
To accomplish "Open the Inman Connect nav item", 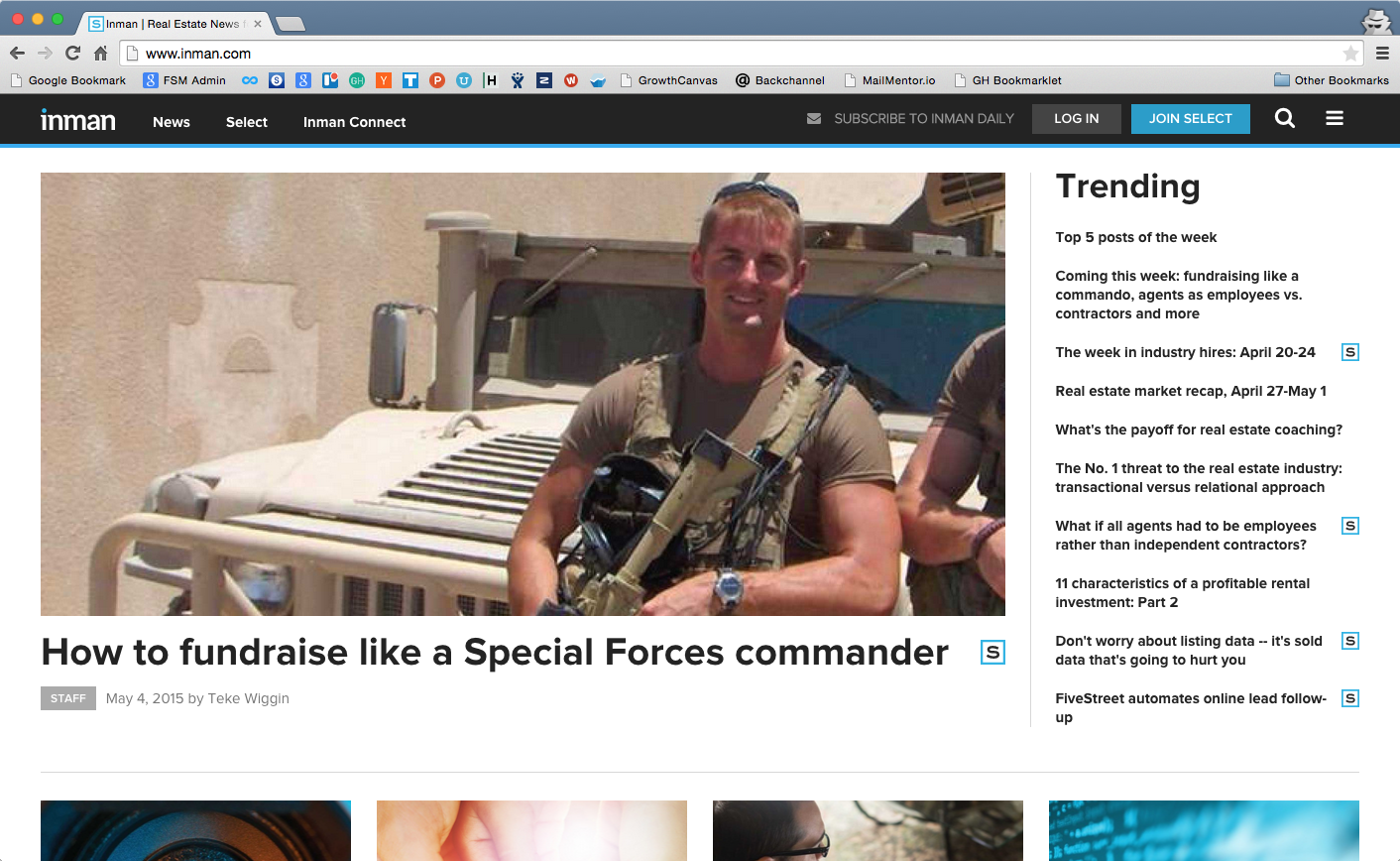I will click(x=355, y=122).
